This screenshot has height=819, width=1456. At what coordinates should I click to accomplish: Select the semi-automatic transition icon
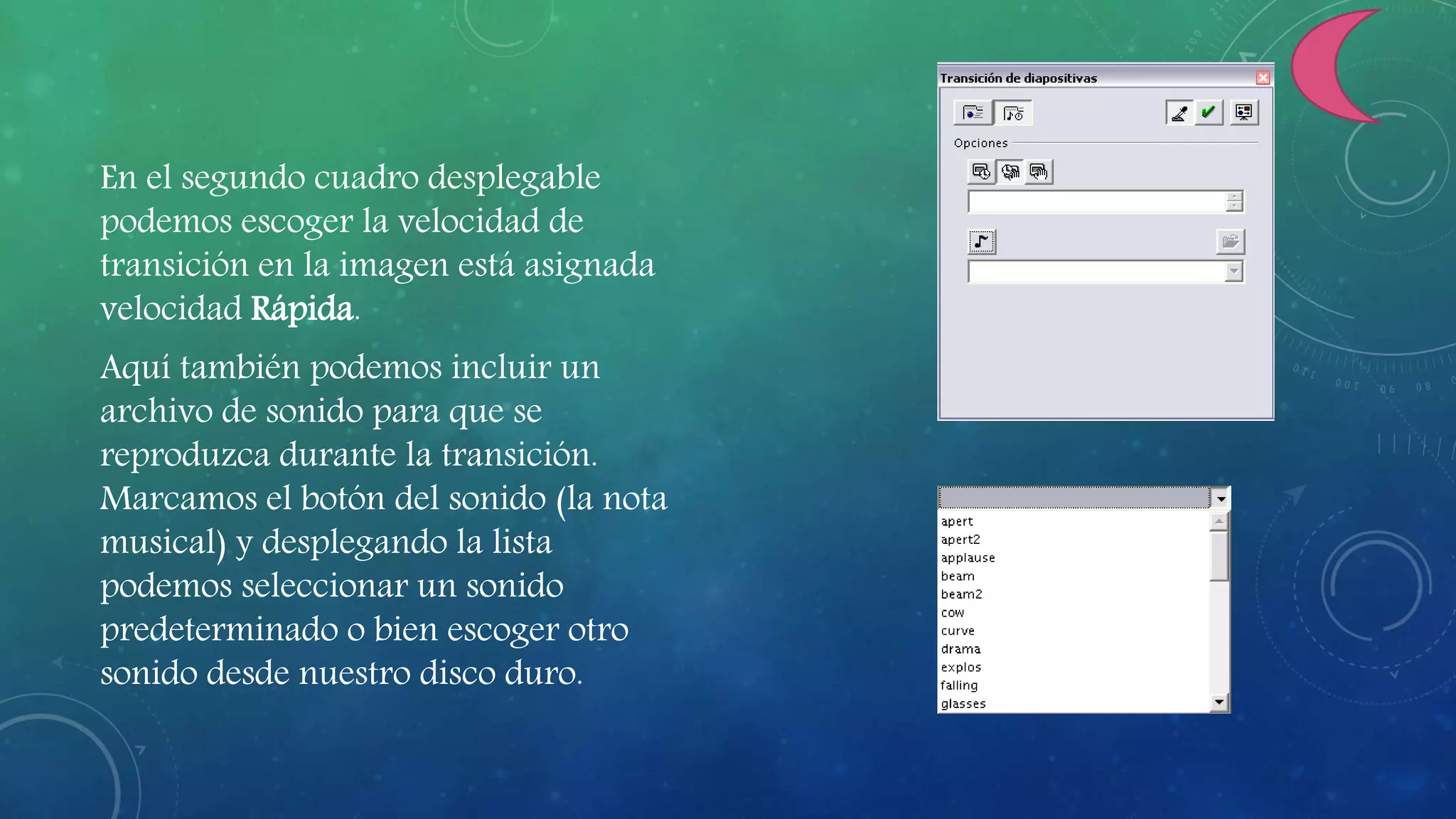(1010, 171)
